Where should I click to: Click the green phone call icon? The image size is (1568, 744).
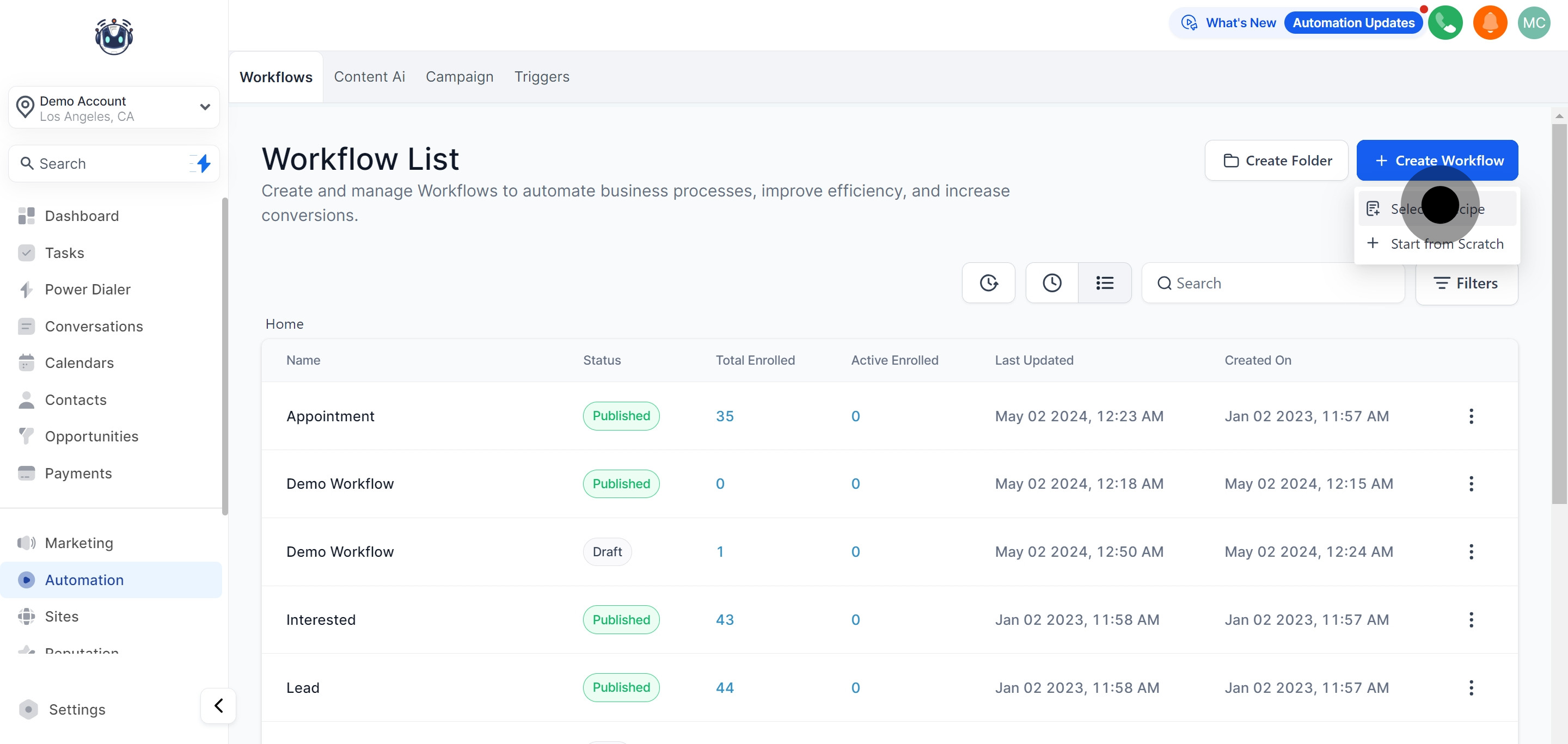(x=1445, y=23)
